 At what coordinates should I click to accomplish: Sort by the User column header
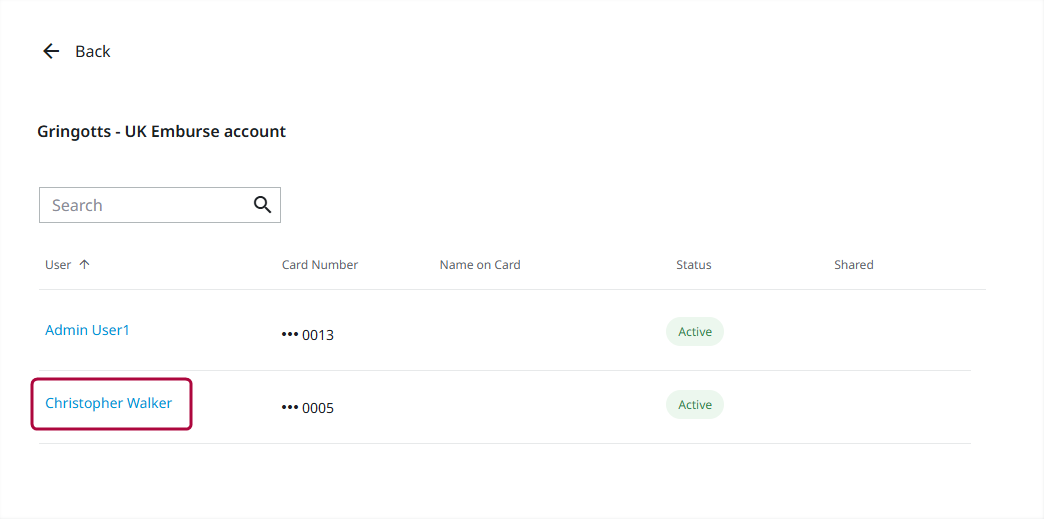58,265
